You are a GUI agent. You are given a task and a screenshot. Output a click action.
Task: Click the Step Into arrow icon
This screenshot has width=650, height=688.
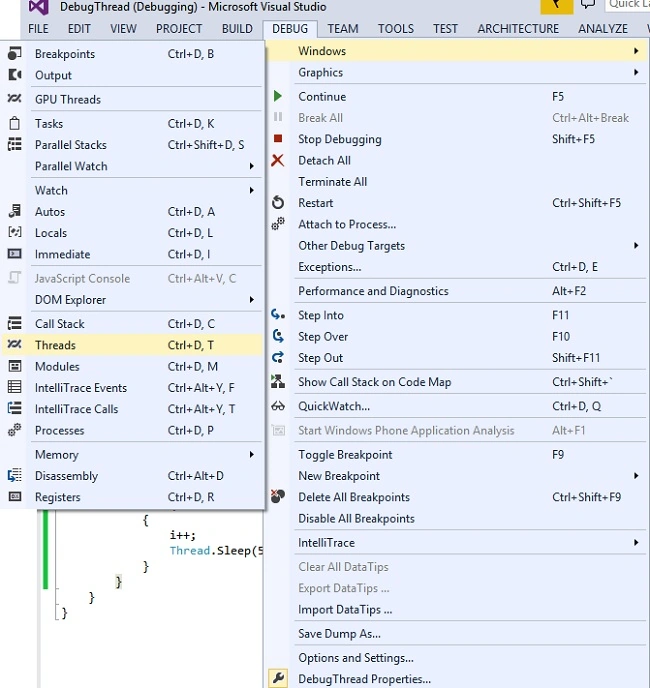tap(278, 315)
